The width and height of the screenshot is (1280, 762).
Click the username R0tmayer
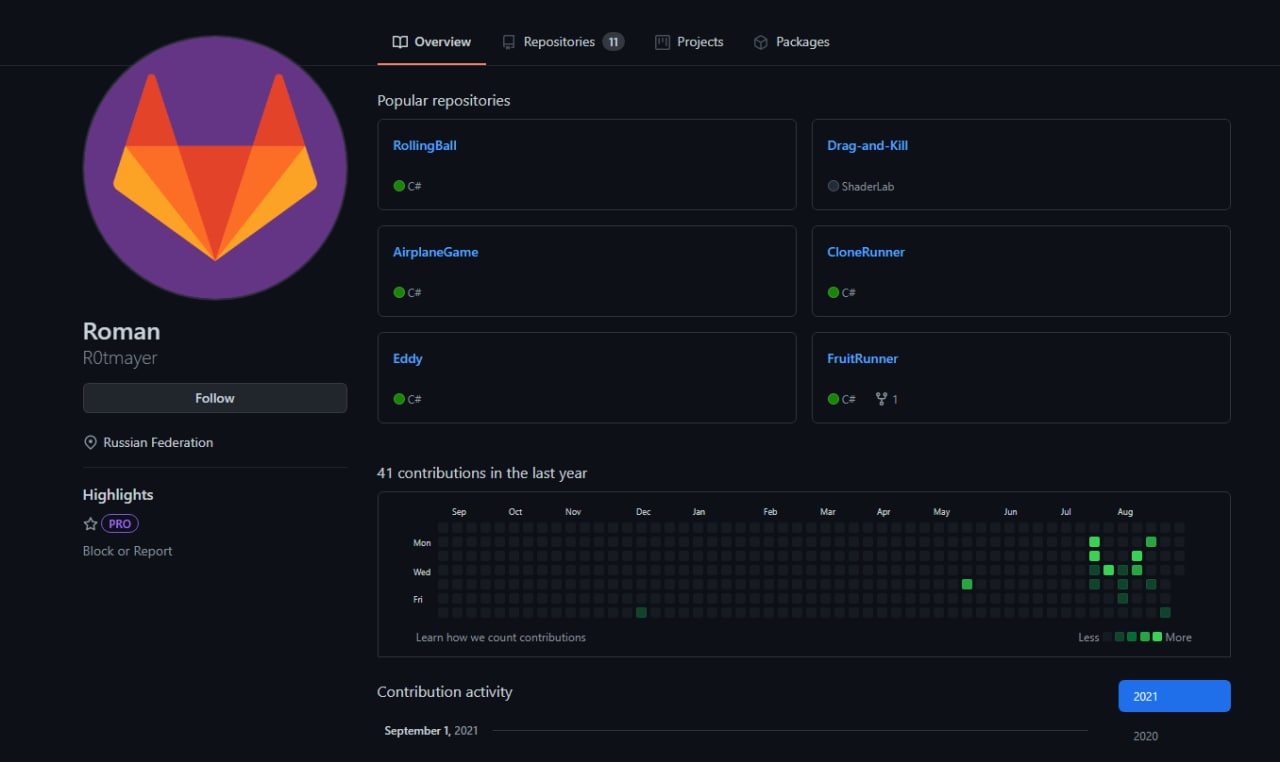pyautogui.click(x=120, y=358)
